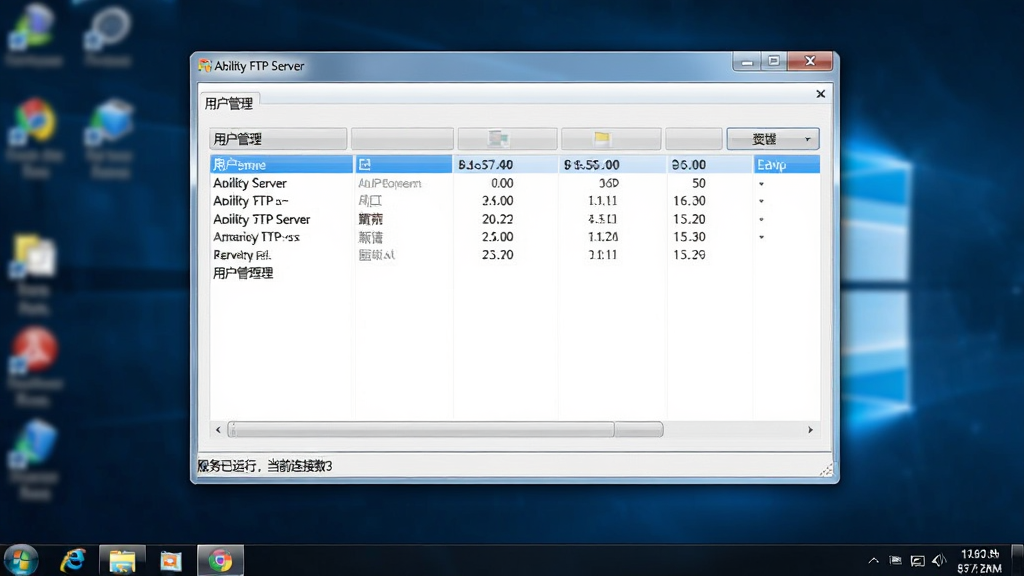
Task: Click the "96.00" cell in the highlighted row
Action: tap(689, 165)
